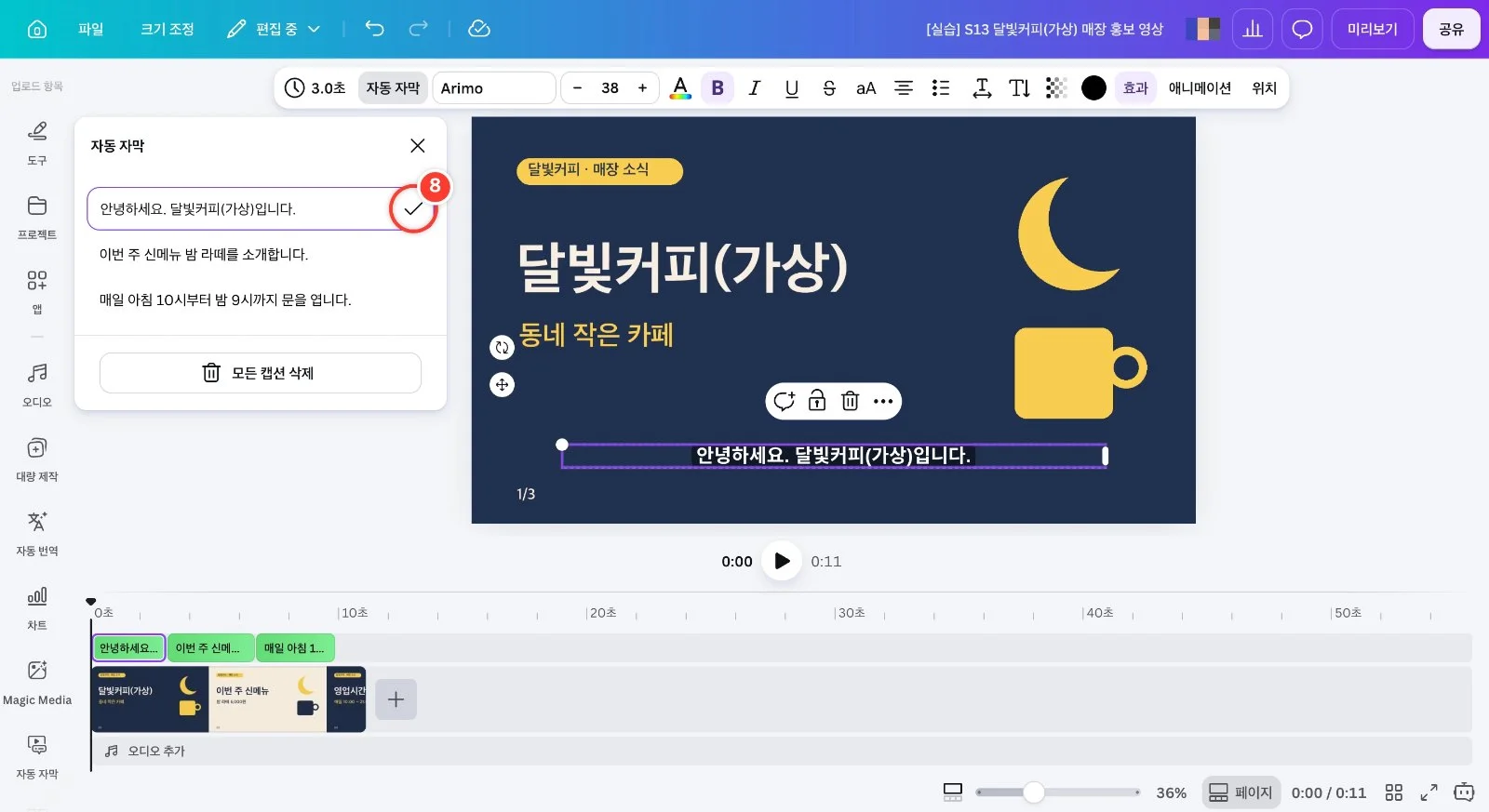Increase font size with plus
The width and height of the screenshot is (1489, 812).
[x=642, y=87]
